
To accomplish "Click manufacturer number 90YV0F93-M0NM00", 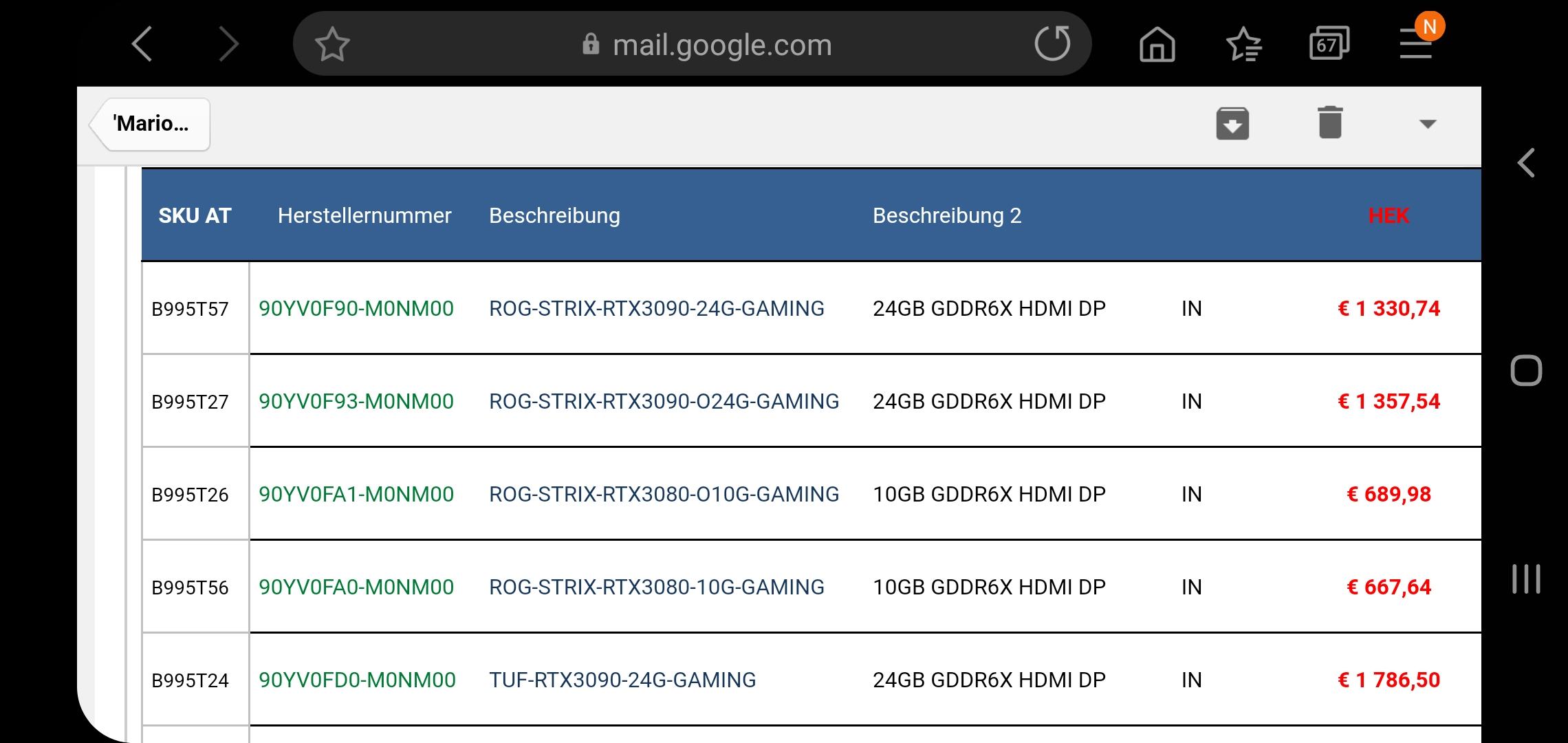I will pyautogui.click(x=356, y=402).
